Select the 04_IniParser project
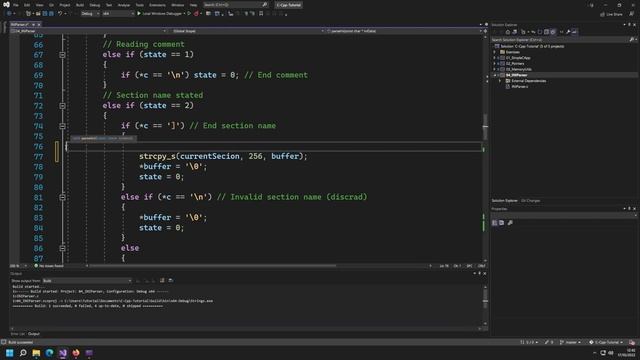Screen dimensions: 640x360 click(516, 75)
